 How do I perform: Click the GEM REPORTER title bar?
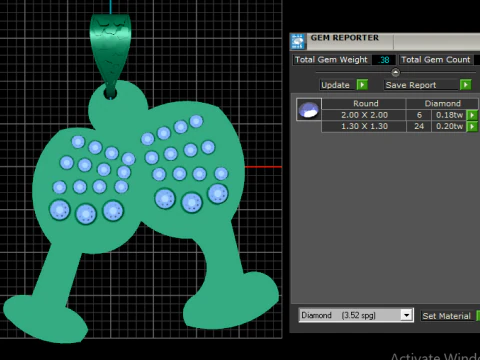pyautogui.click(x=385, y=42)
